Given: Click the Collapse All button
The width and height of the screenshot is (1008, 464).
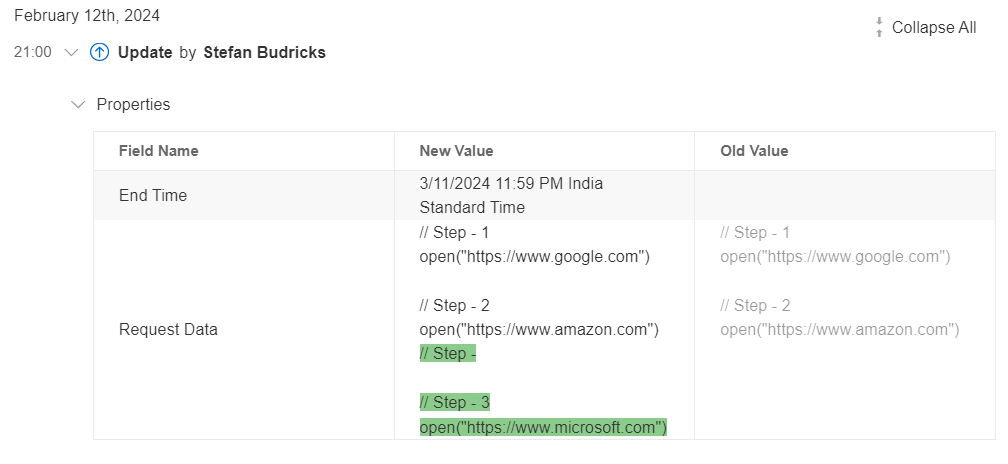Looking at the screenshot, I should tap(925, 28).
